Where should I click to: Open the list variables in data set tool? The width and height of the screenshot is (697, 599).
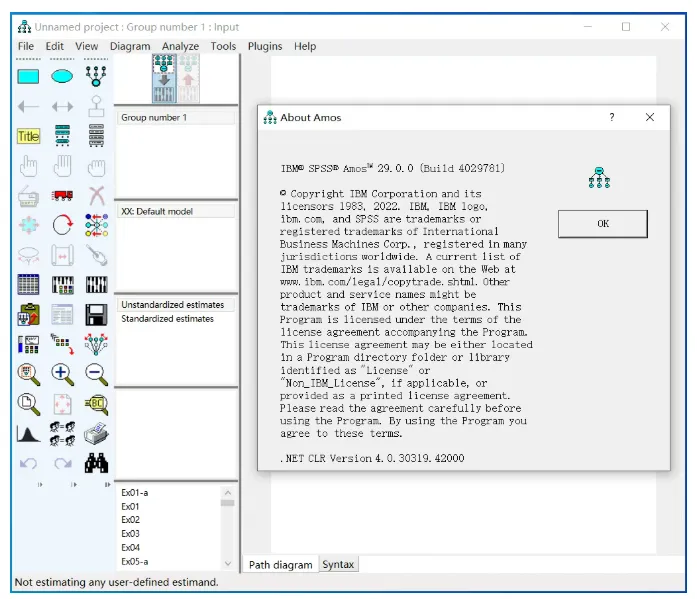[96, 136]
